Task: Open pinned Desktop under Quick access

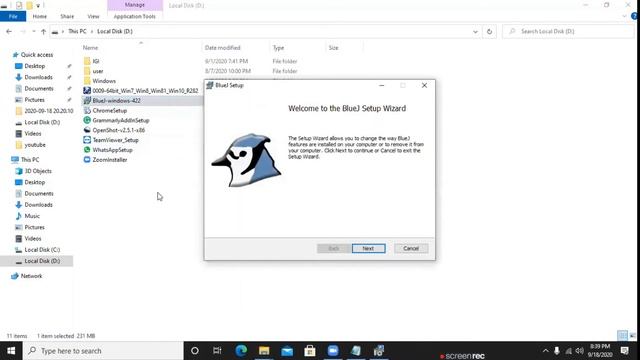Action: coord(35,66)
